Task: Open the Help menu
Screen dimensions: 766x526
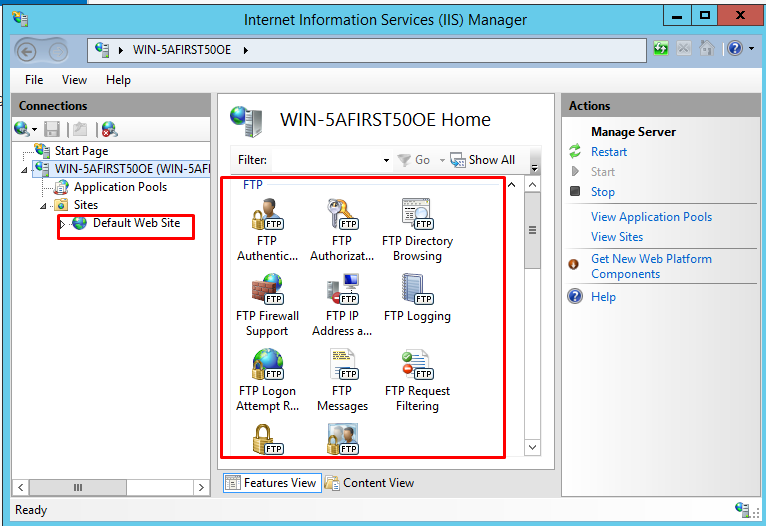Action: point(118,80)
